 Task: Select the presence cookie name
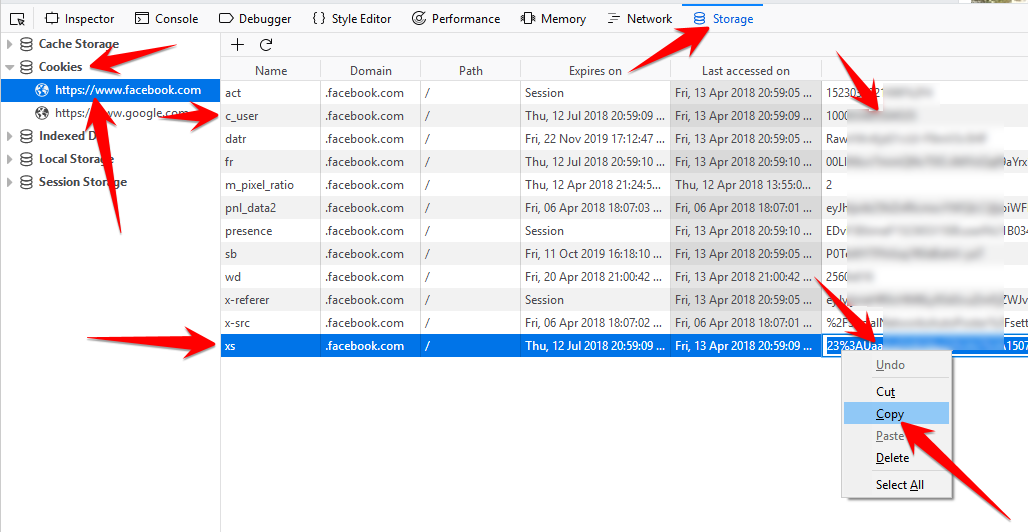[x=248, y=231]
